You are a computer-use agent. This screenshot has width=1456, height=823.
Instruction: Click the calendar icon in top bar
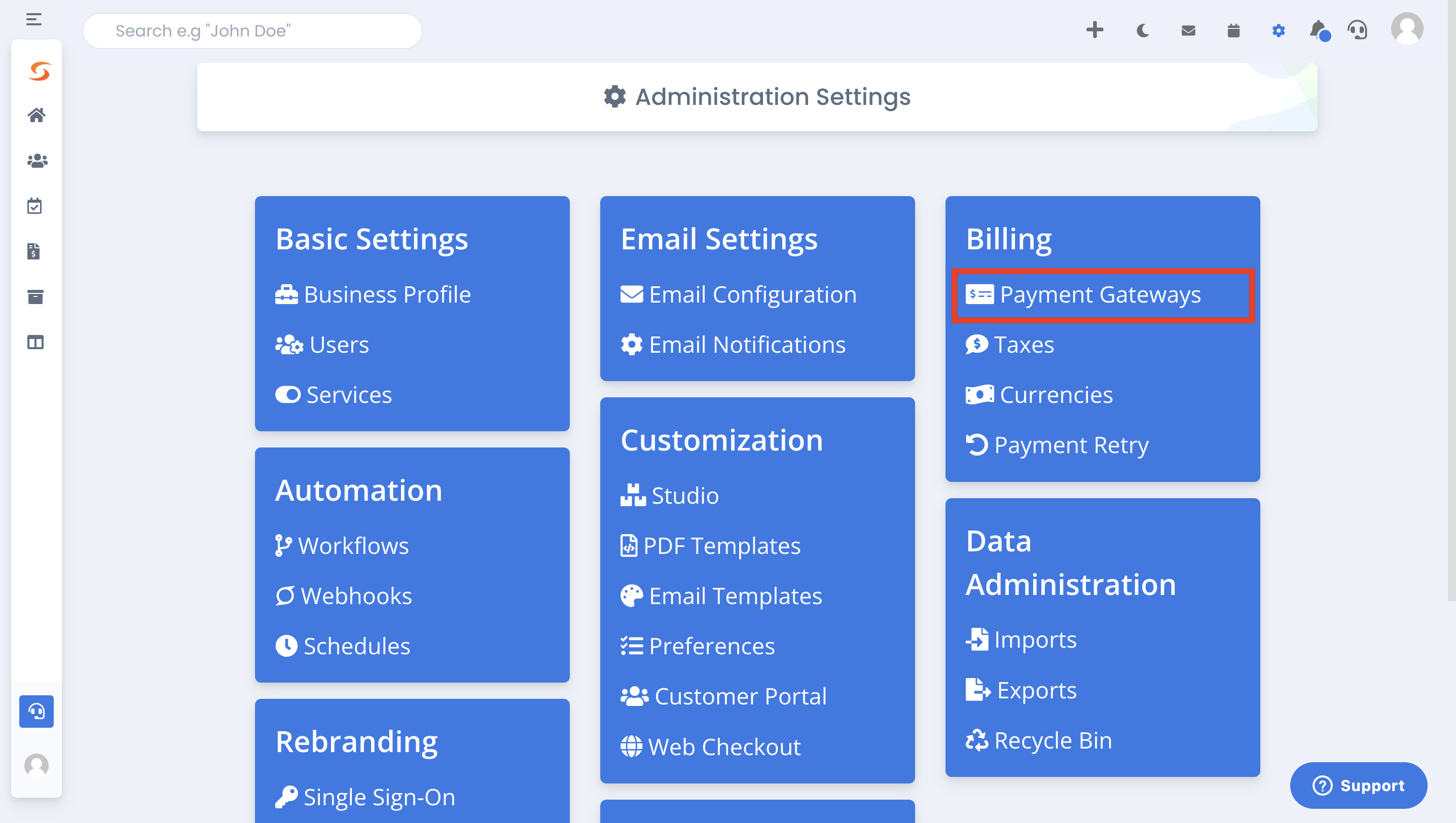(x=1233, y=30)
